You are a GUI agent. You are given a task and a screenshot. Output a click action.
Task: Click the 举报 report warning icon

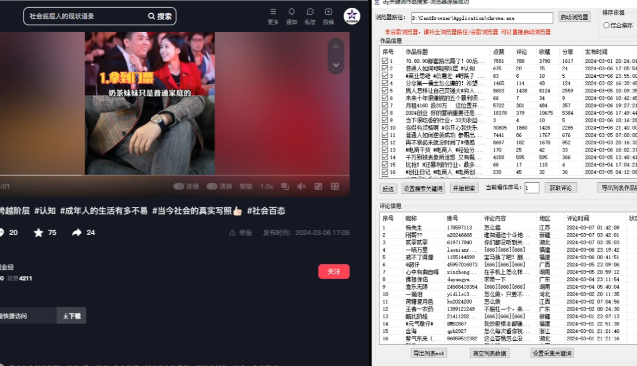click(x=232, y=233)
